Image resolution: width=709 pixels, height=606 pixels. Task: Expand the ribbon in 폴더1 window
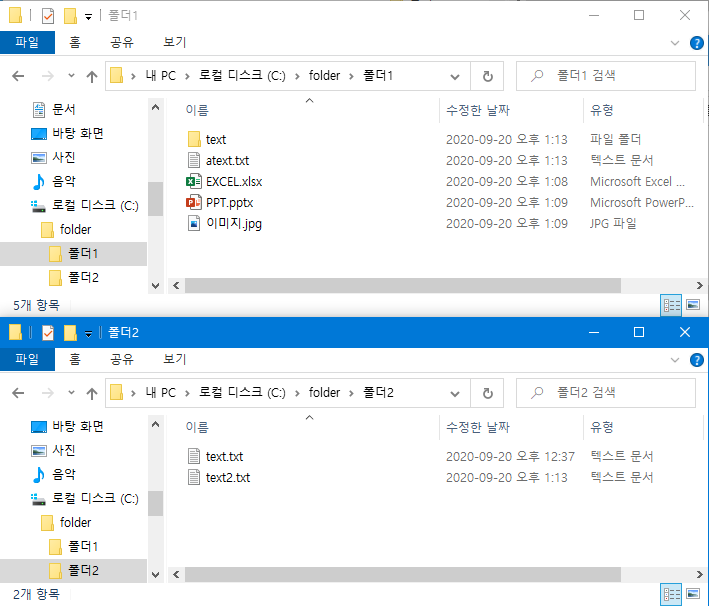click(675, 43)
